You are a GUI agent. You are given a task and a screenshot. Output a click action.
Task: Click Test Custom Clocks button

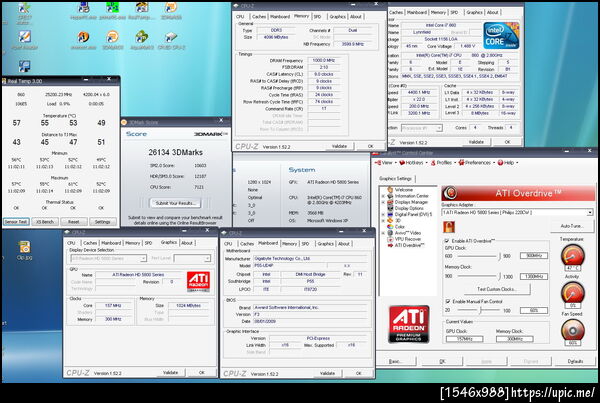pyautogui.click(x=496, y=289)
